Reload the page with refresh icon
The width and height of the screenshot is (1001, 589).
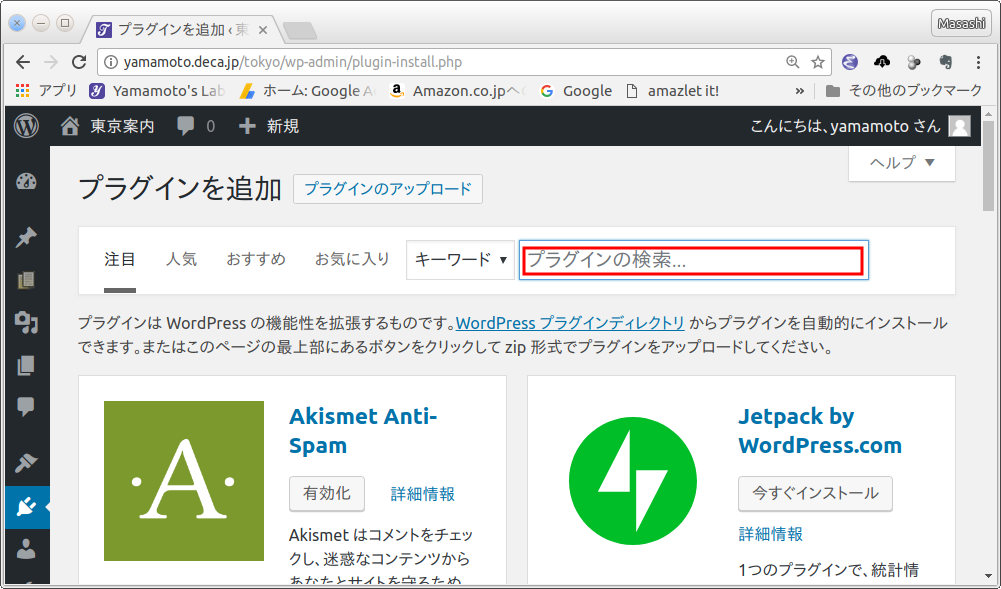79,62
